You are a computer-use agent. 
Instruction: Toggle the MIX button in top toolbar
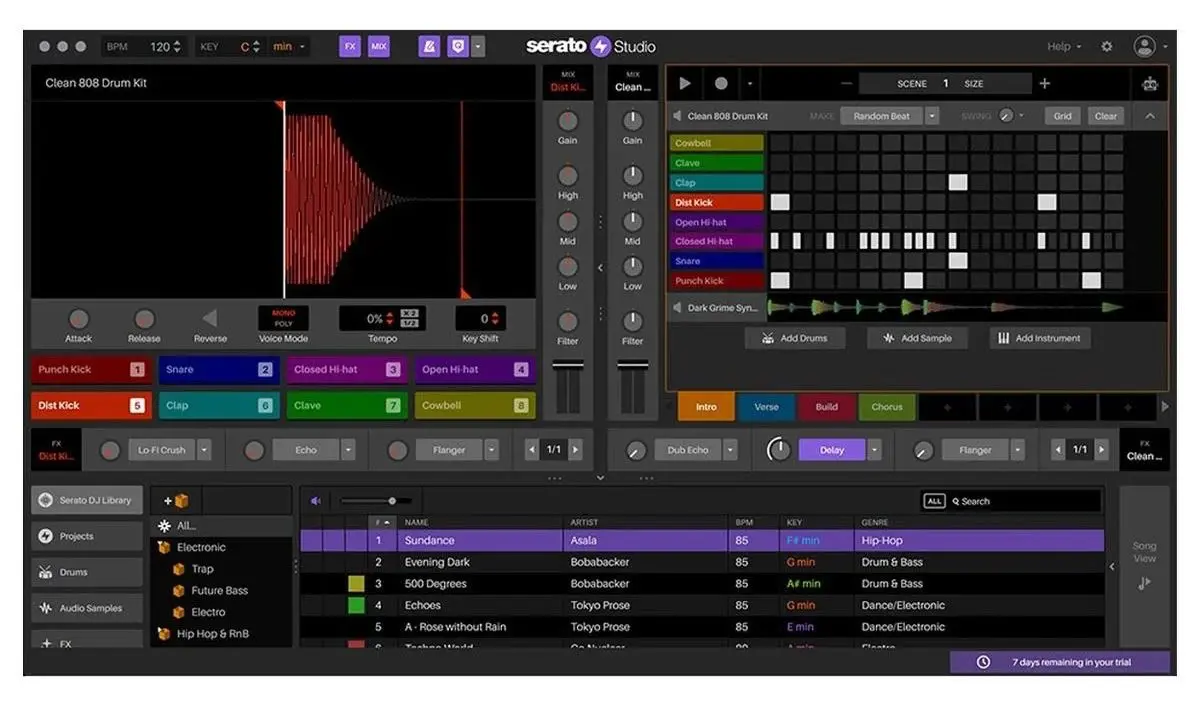point(378,46)
